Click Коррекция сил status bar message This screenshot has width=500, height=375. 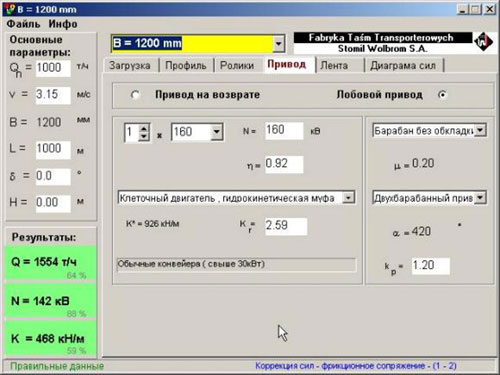(356, 366)
